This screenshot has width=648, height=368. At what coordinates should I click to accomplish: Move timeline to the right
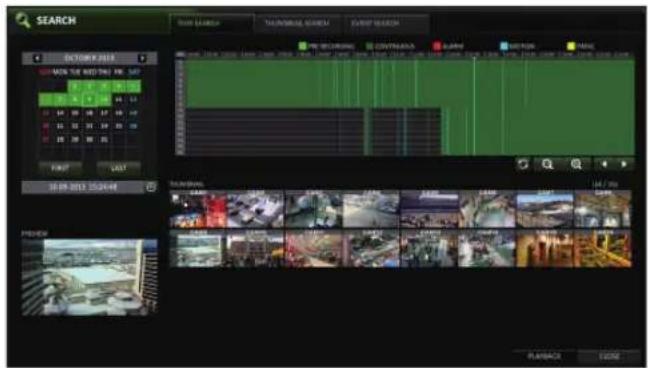[x=624, y=165]
